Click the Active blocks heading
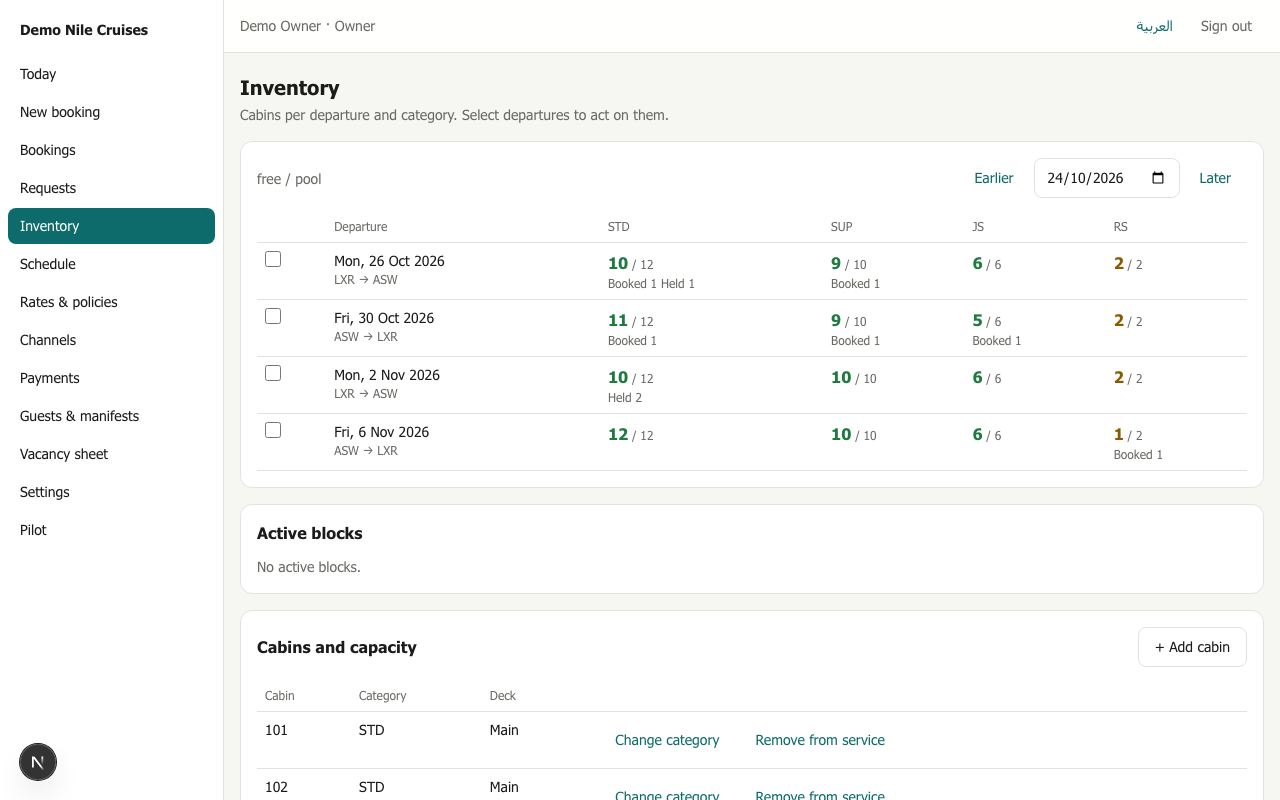1280x800 pixels. 310,533
